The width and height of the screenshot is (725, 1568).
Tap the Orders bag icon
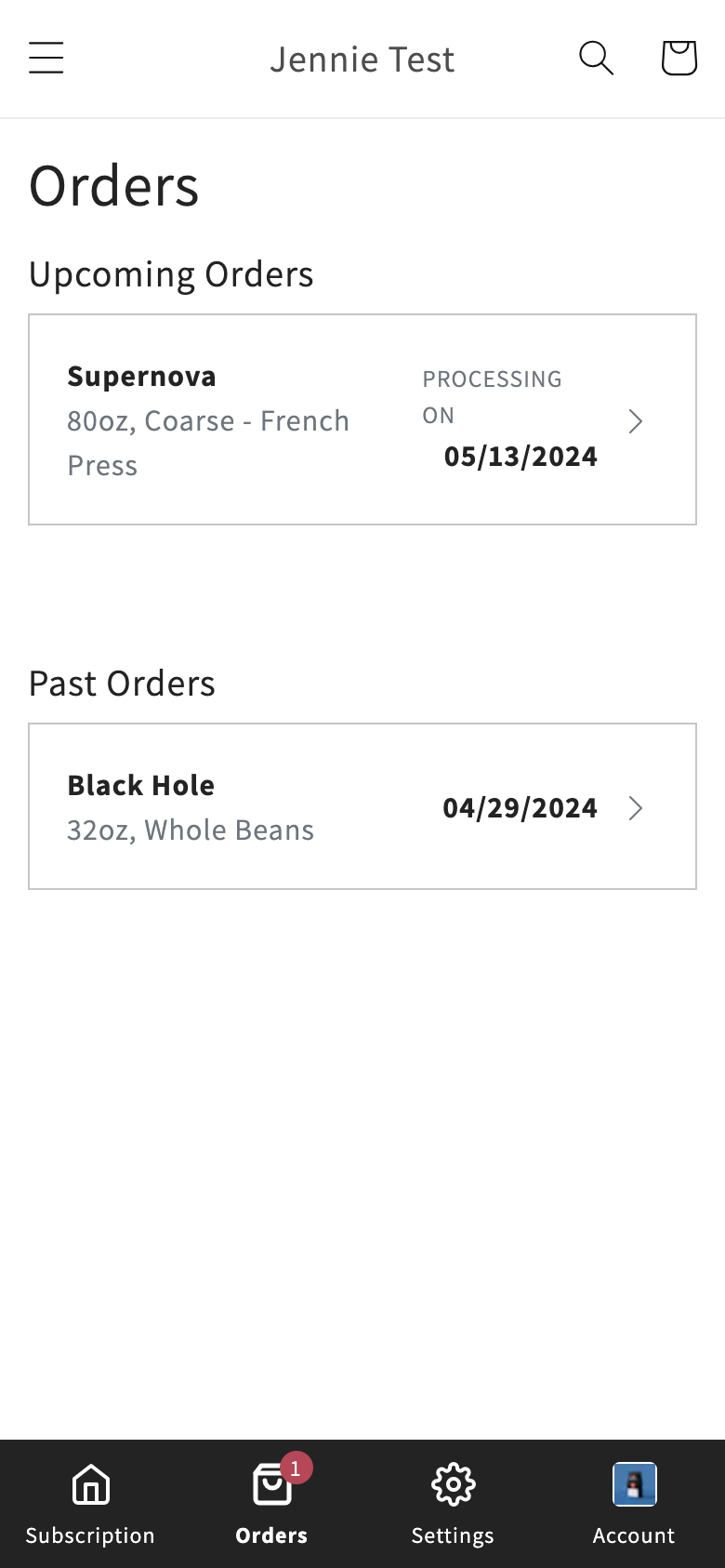tap(272, 1484)
